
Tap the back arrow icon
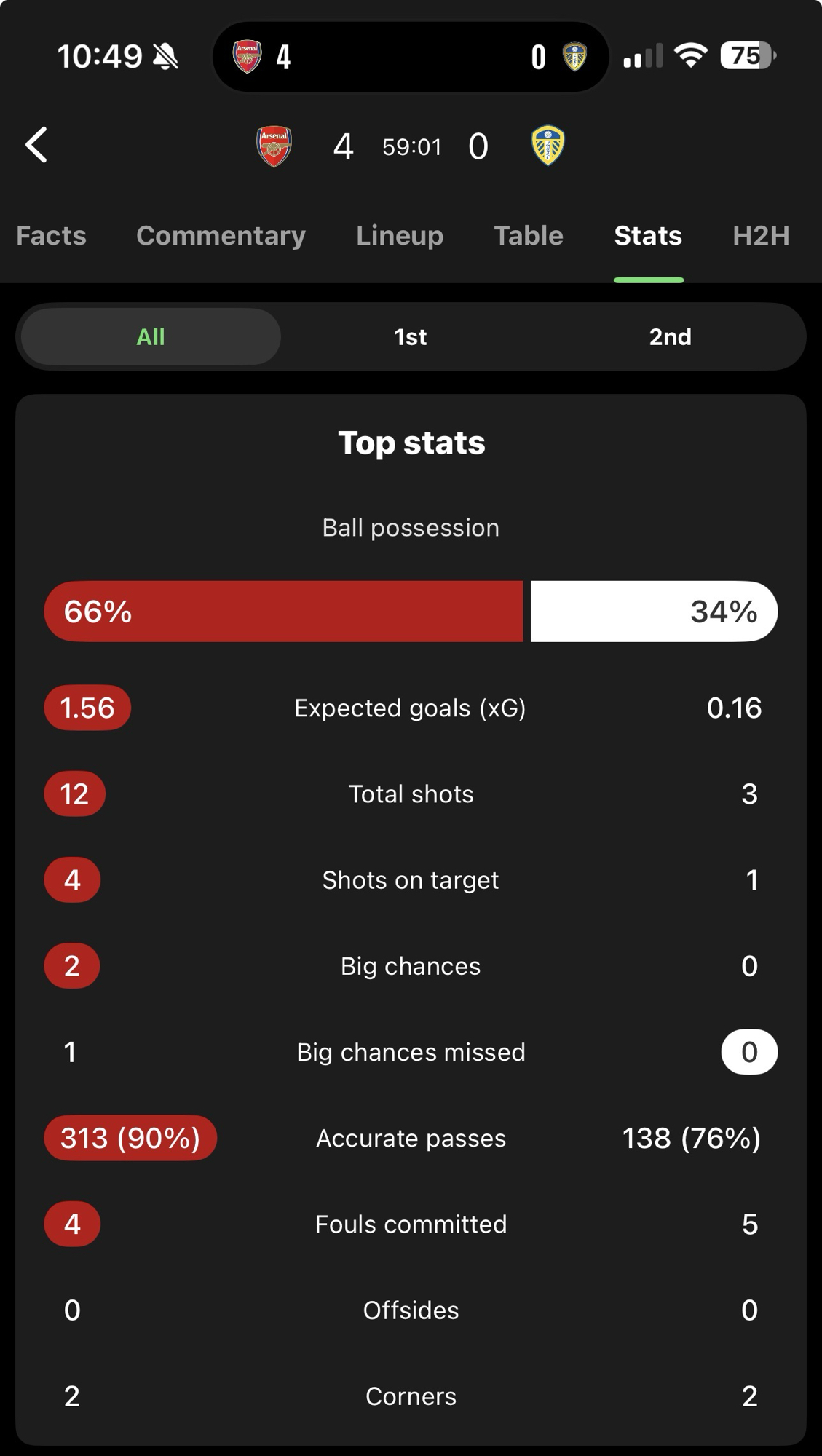pyautogui.click(x=36, y=145)
